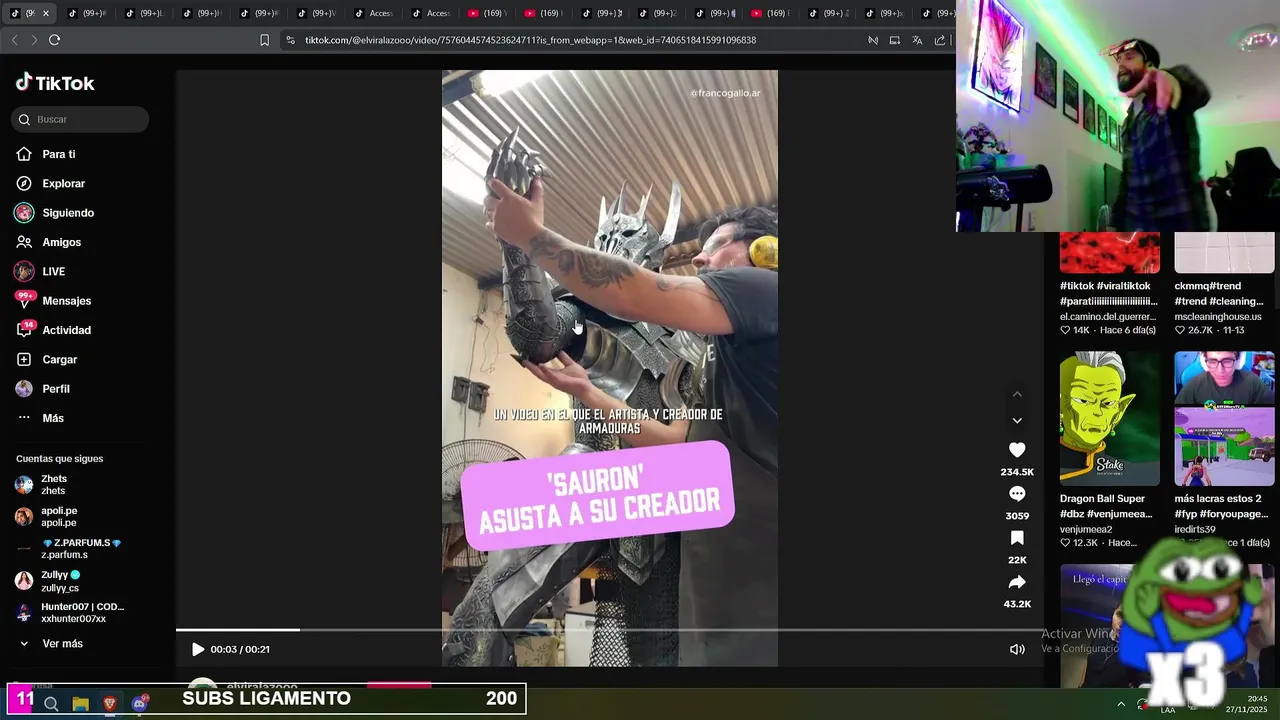Image resolution: width=1280 pixels, height=720 pixels.
Task: Toggle the video volume speaker icon
Action: 1017,649
